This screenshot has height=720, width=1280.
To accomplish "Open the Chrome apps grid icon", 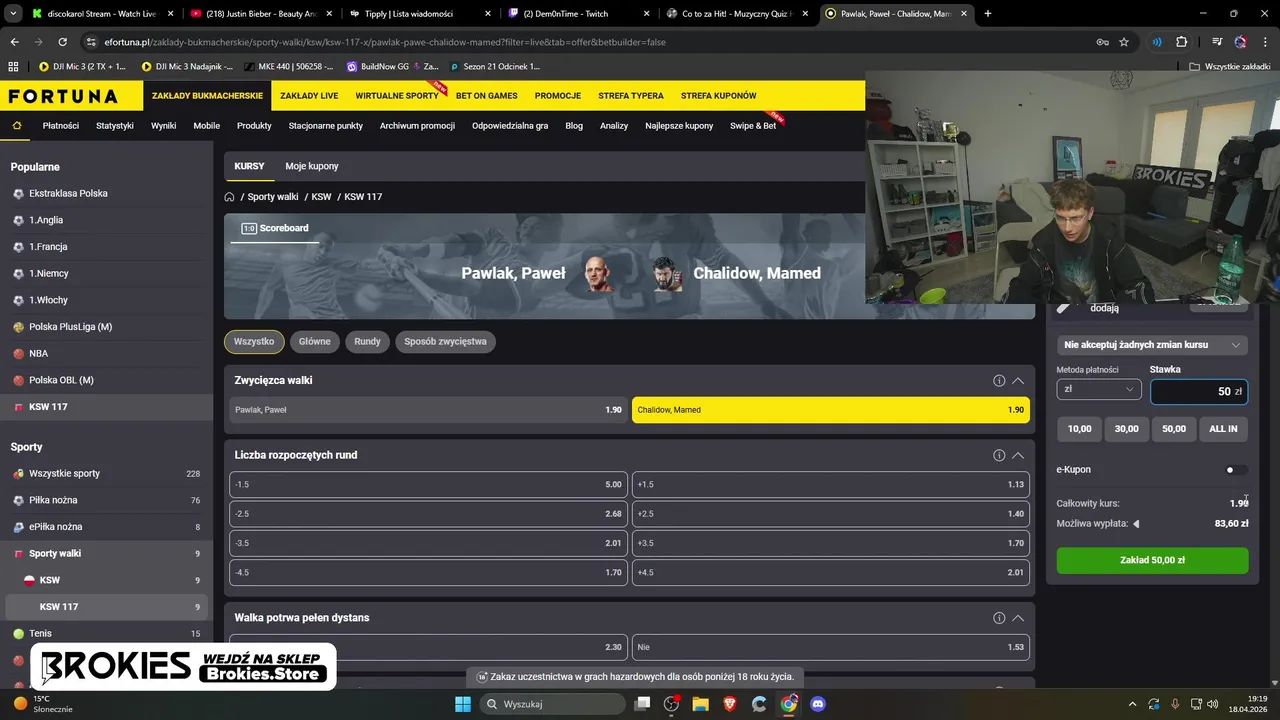I will coord(13,67).
